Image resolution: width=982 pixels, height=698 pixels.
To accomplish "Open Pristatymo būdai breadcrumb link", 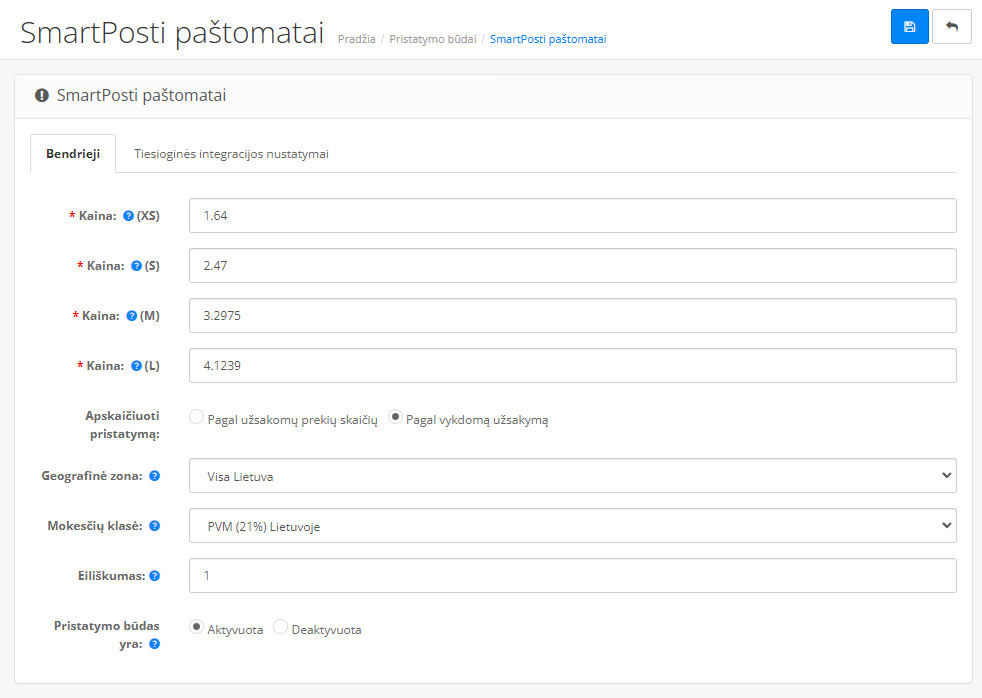I will (432, 39).
